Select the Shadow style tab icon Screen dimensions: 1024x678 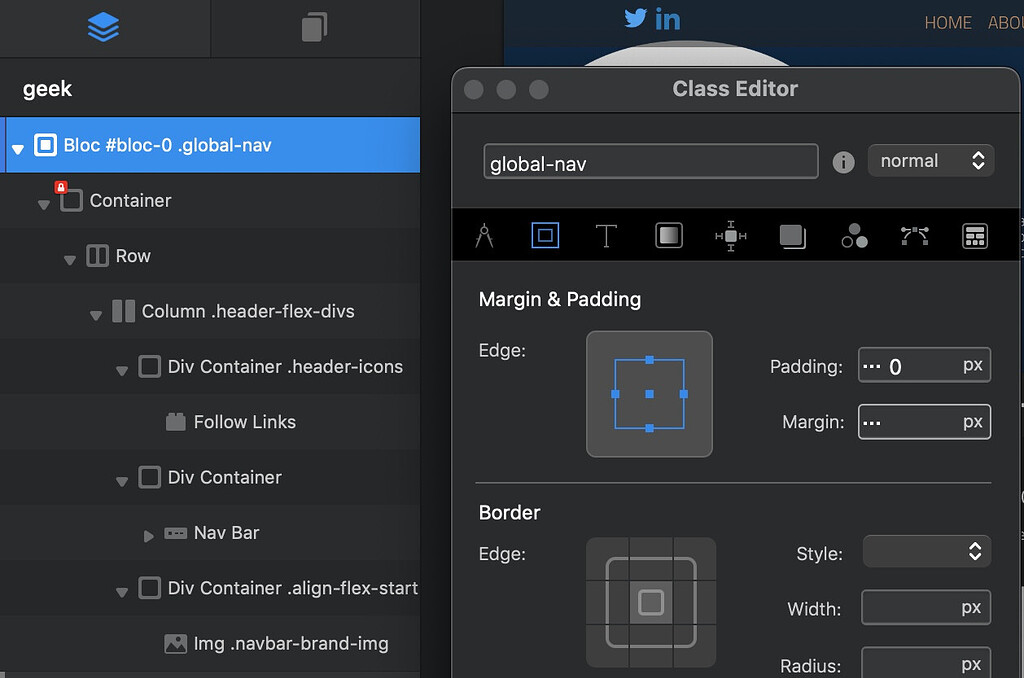point(792,236)
